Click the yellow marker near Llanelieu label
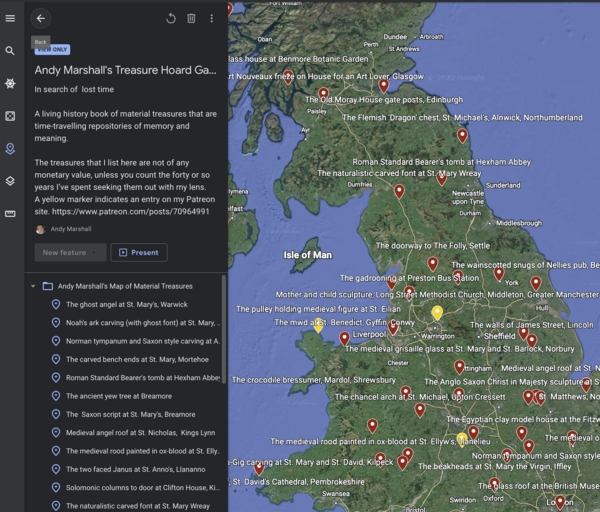The width and height of the screenshot is (600, 512). (462, 440)
